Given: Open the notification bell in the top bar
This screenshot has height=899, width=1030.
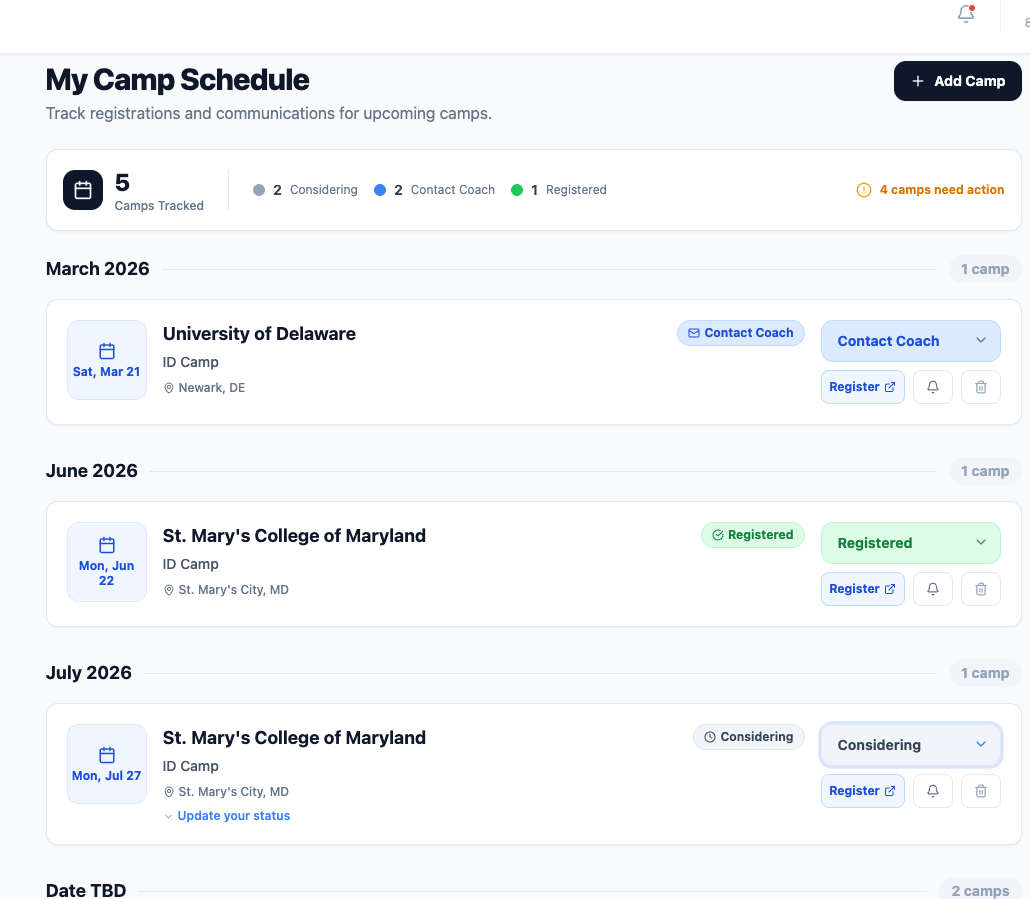Looking at the screenshot, I should pyautogui.click(x=964, y=15).
